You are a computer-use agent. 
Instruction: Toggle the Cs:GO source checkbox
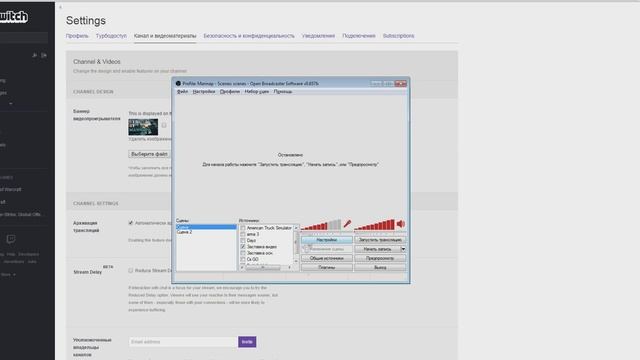pyautogui.click(x=243, y=259)
